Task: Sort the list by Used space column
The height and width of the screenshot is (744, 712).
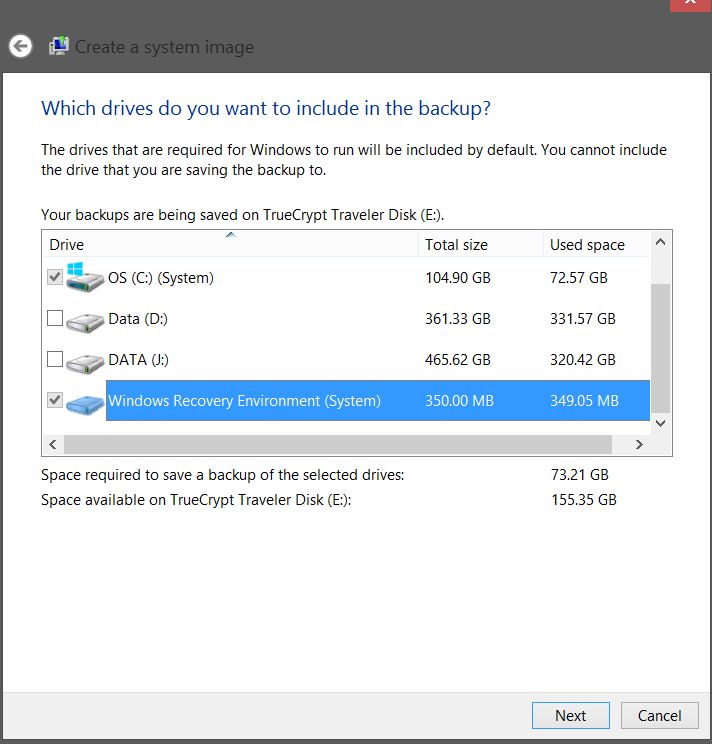Action: pyautogui.click(x=597, y=244)
